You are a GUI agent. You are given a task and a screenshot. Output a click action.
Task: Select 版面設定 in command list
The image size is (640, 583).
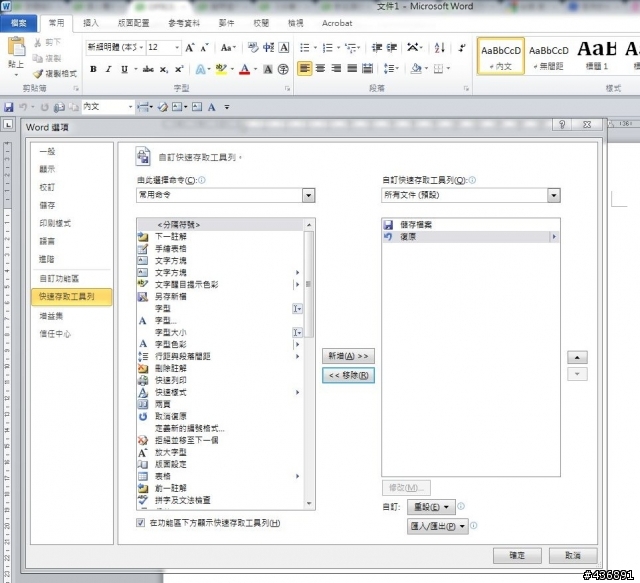pos(220,464)
